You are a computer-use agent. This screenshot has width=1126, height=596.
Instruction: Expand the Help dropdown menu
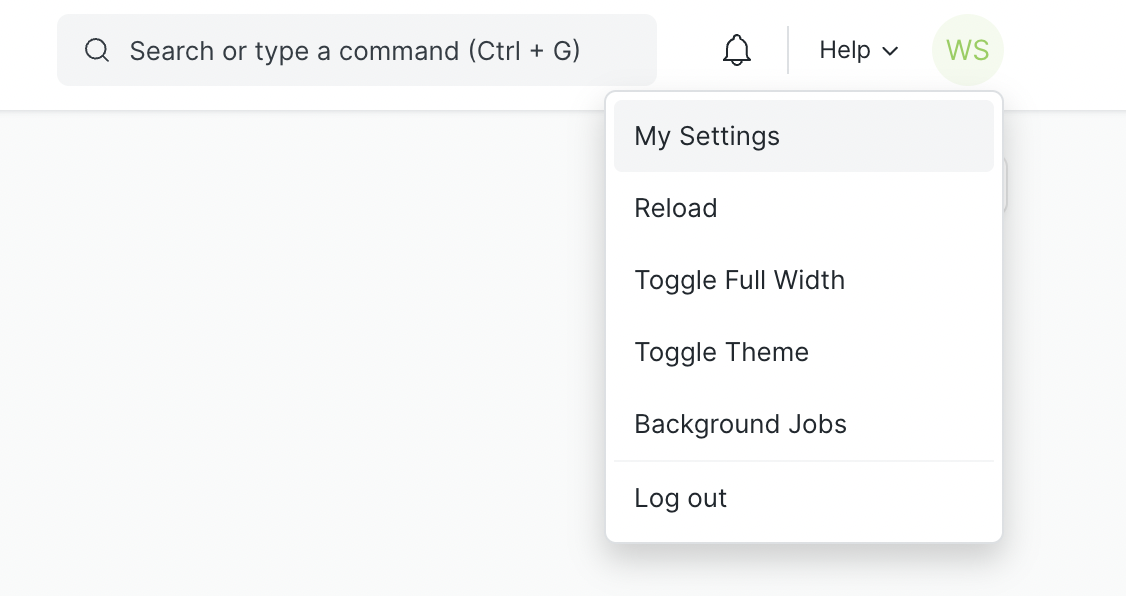[x=859, y=50]
